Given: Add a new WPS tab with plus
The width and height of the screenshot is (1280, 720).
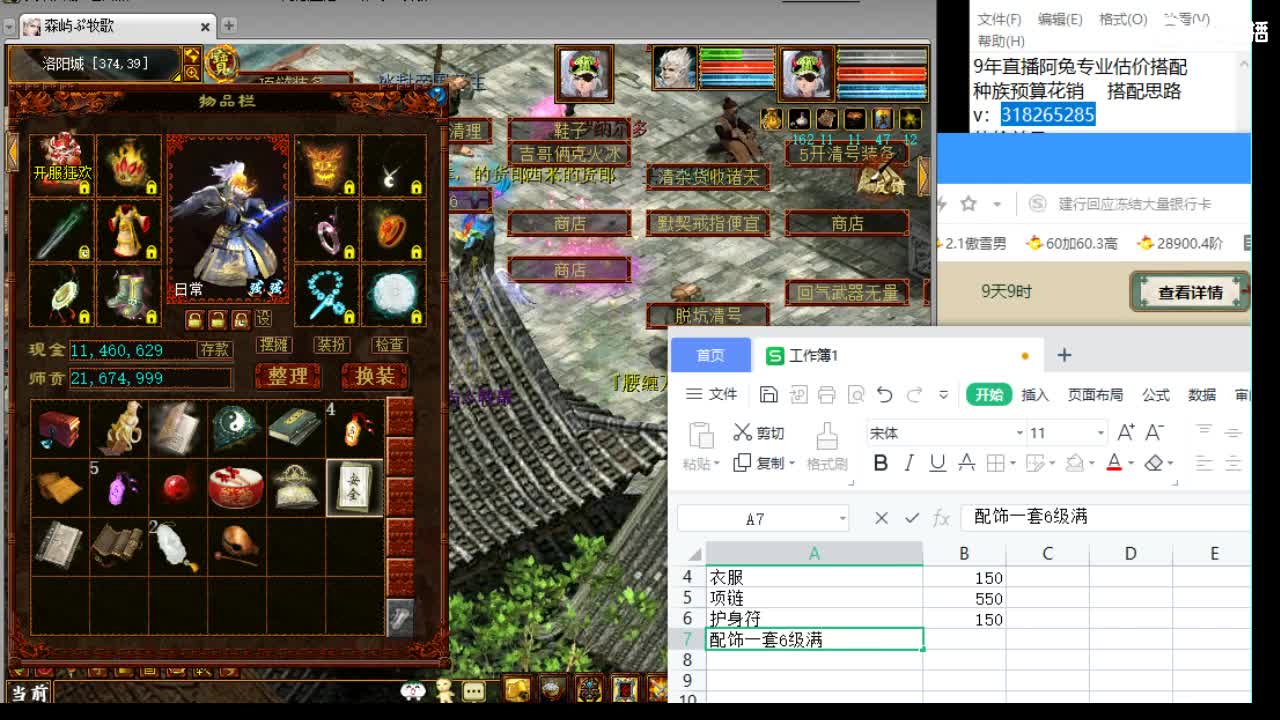Looking at the screenshot, I should coord(1064,355).
